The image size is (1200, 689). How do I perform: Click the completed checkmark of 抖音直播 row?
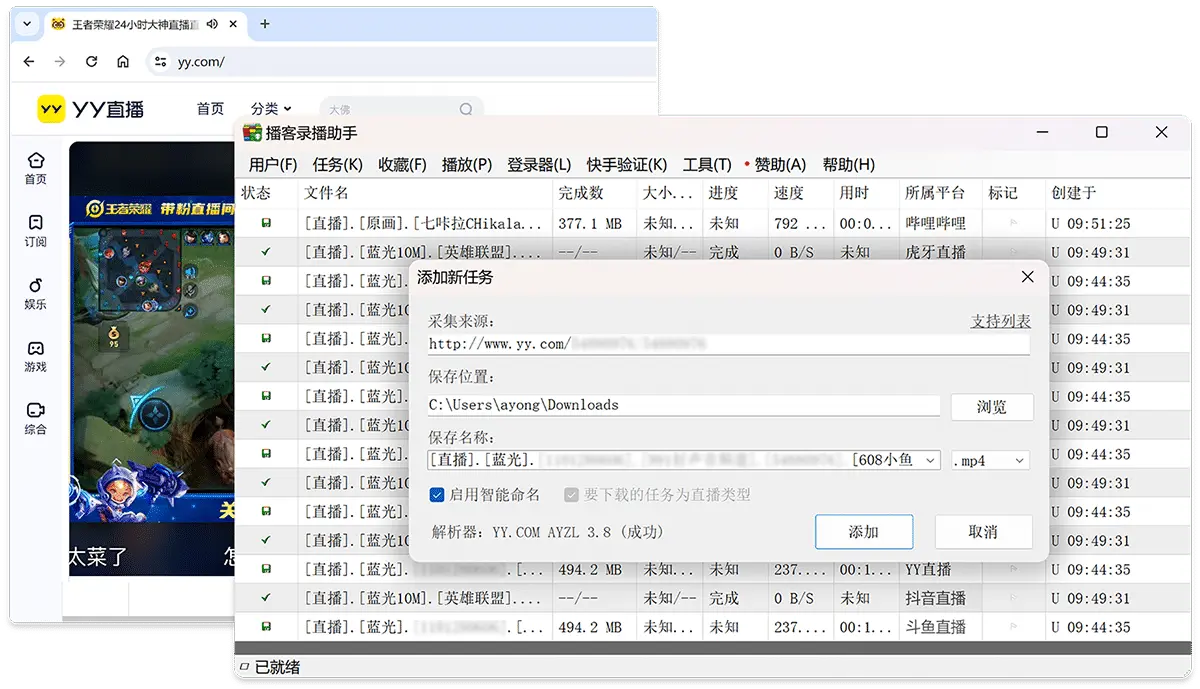point(266,598)
